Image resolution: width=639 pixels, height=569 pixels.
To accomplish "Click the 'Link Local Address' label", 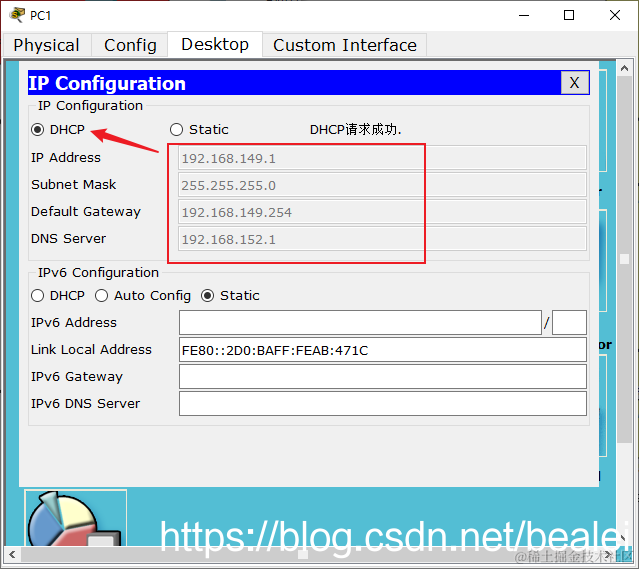I will pos(91,350).
